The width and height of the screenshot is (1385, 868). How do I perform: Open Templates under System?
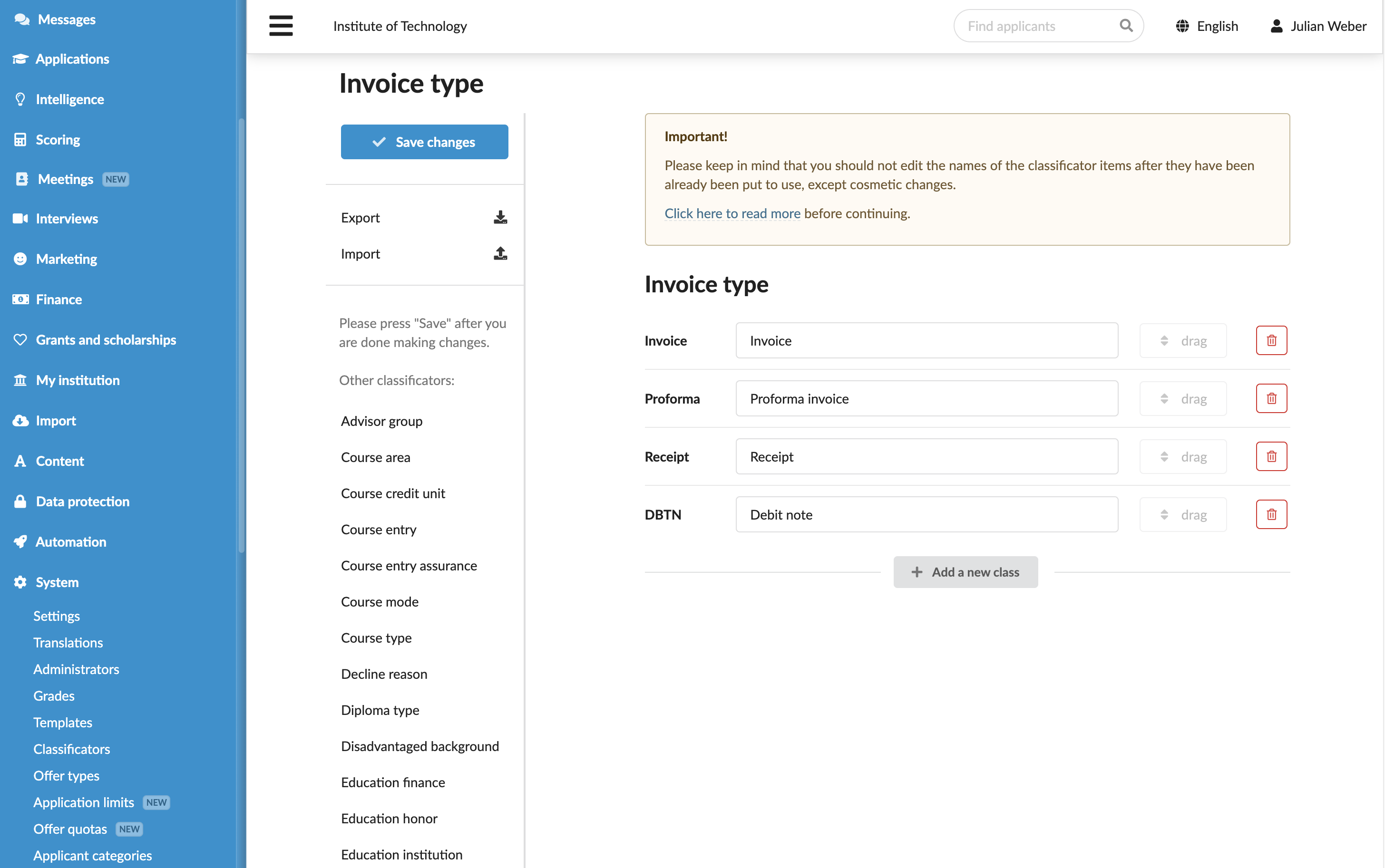coord(63,722)
